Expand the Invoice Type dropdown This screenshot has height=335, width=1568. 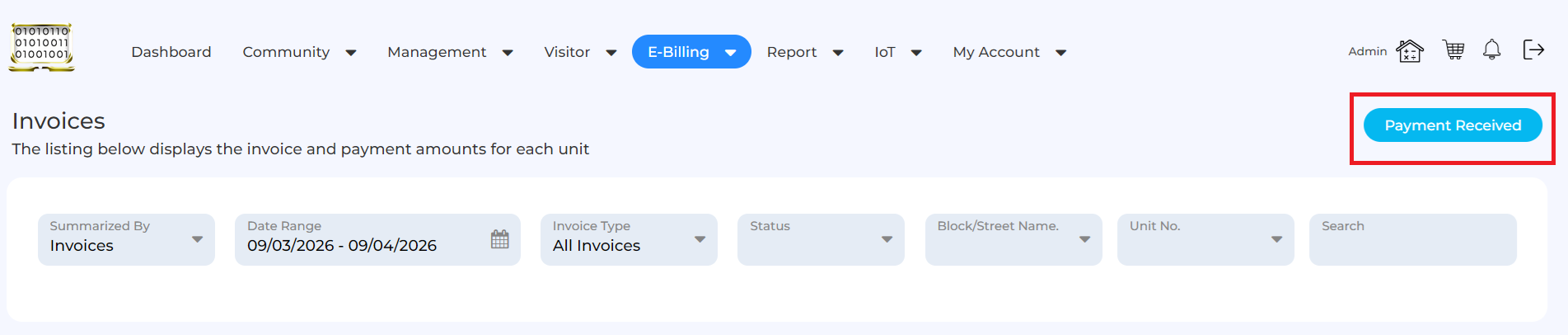629,239
